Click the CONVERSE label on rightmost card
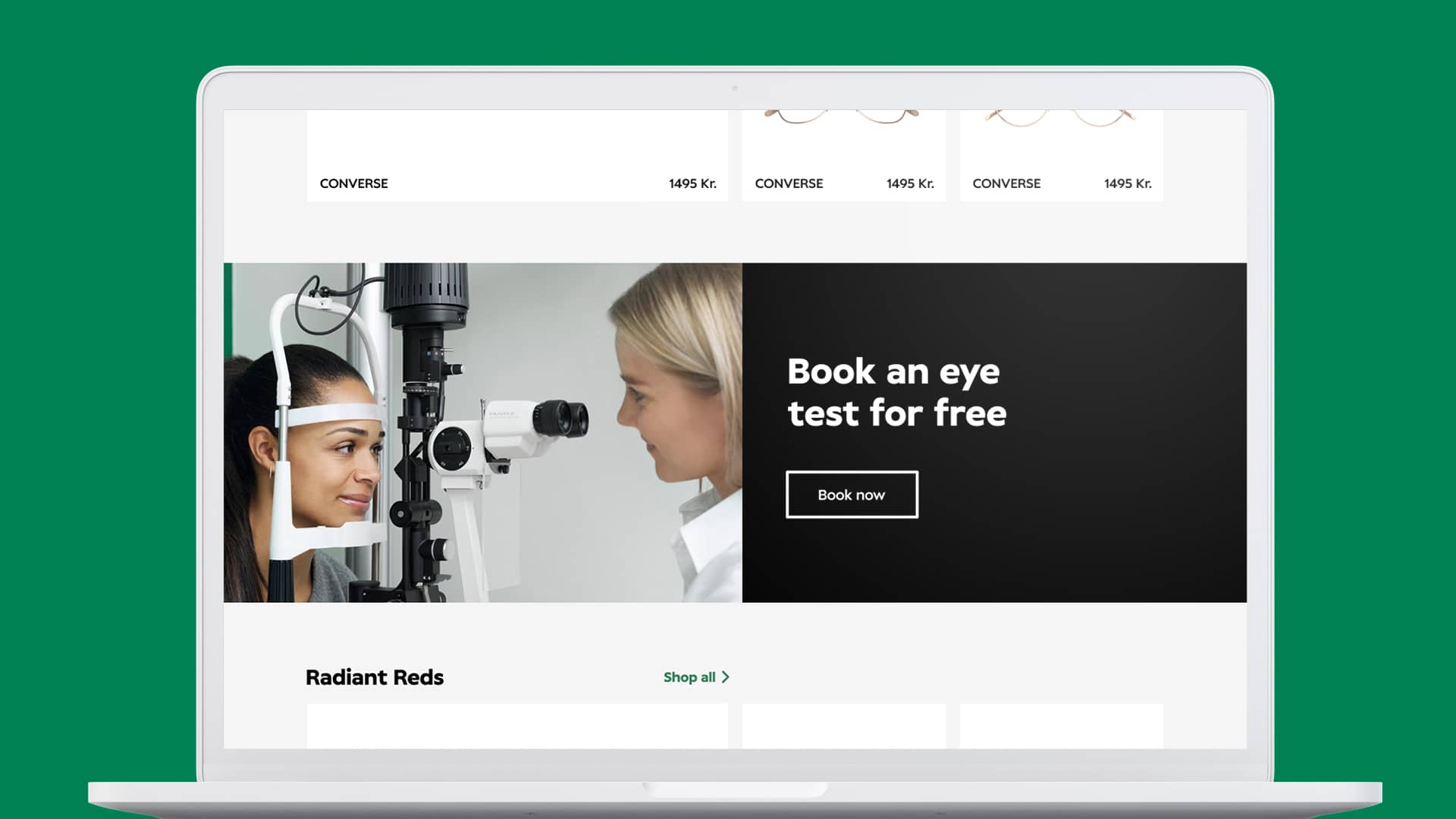The image size is (1456, 819). click(1006, 184)
